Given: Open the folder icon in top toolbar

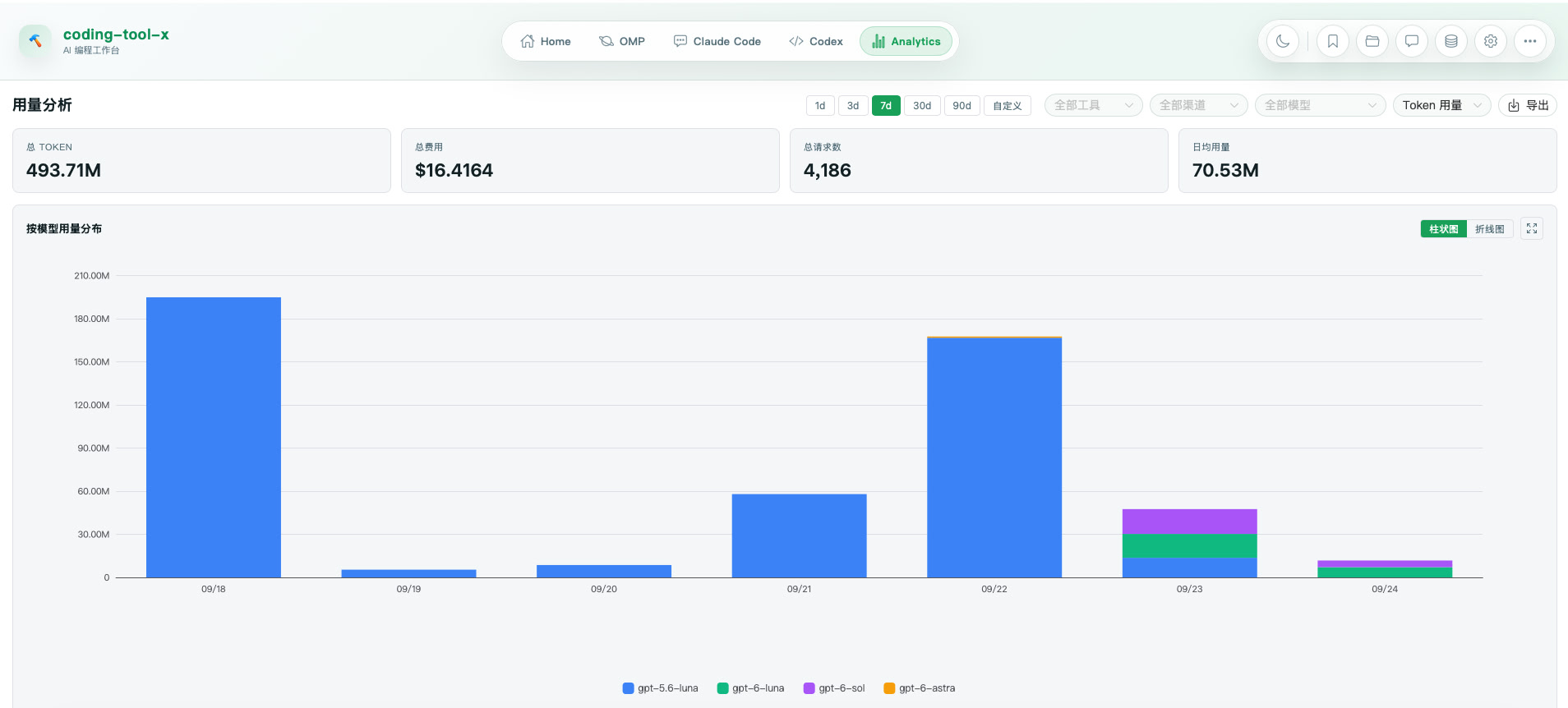Looking at the screenshot, I should pos(1372,41).
